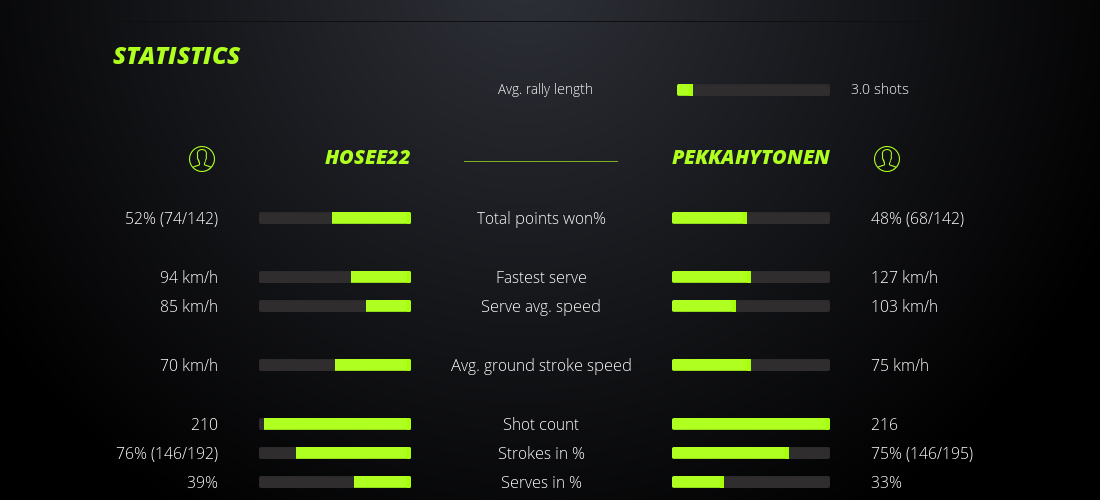Click PEKKAHYTONEN's Total points won bar

click(751, 218)
